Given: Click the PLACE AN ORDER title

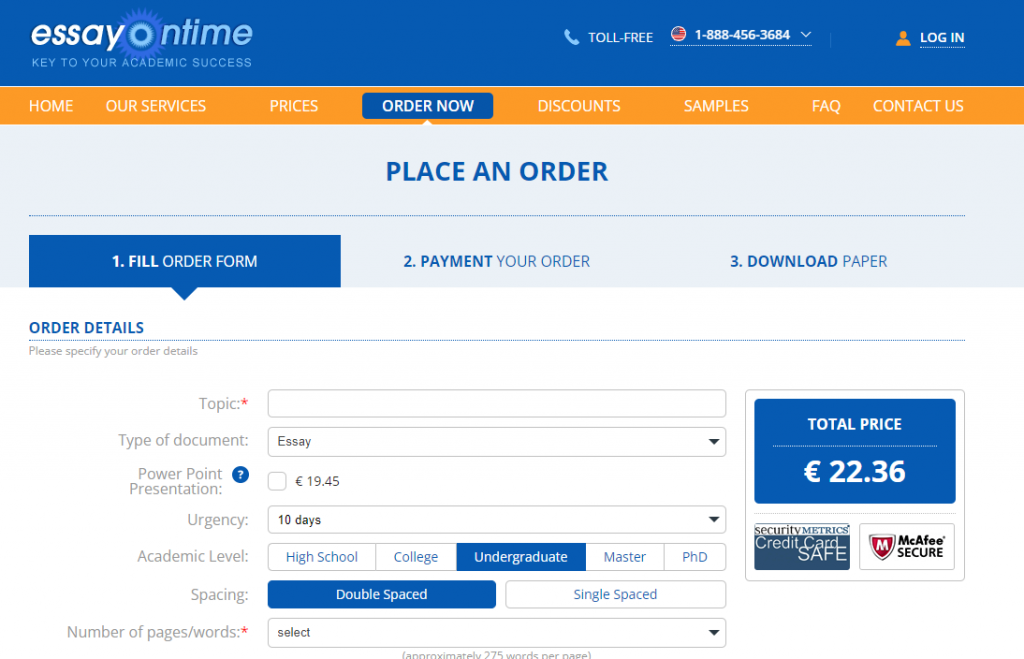Looking at the screenshot, I should (x=497, y=172).
